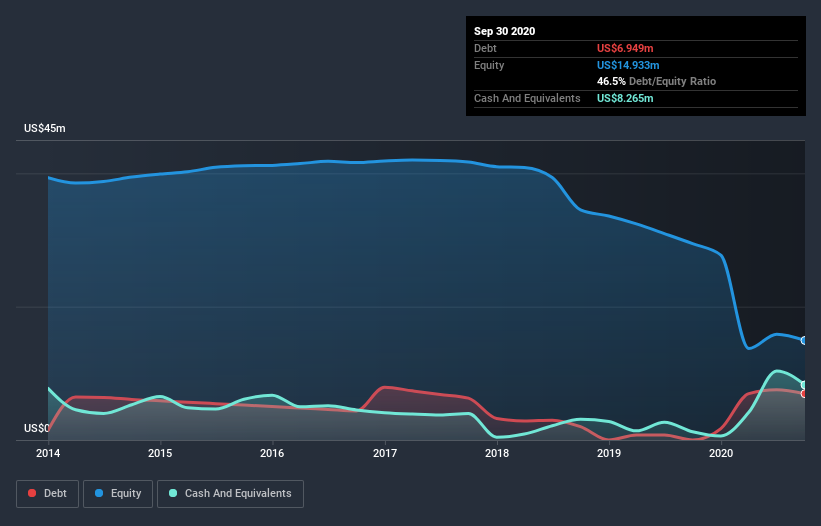Select the 2015 x-axis label
The height and width of the screenshot is (526, 821).
(160, 453)
